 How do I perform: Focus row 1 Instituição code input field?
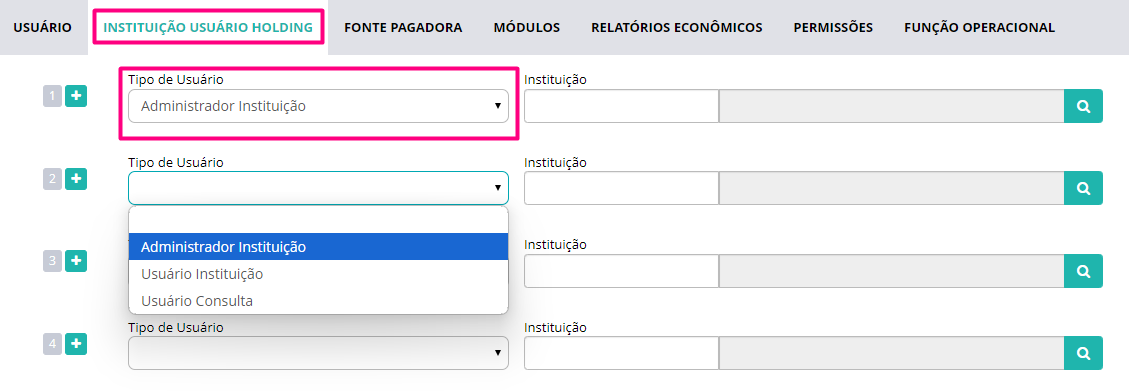(621, 107)
